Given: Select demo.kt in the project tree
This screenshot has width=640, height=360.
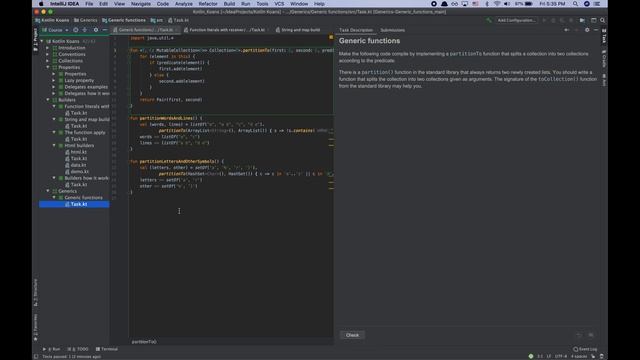Looking at the screenshot, I should (x=77, y=171).
